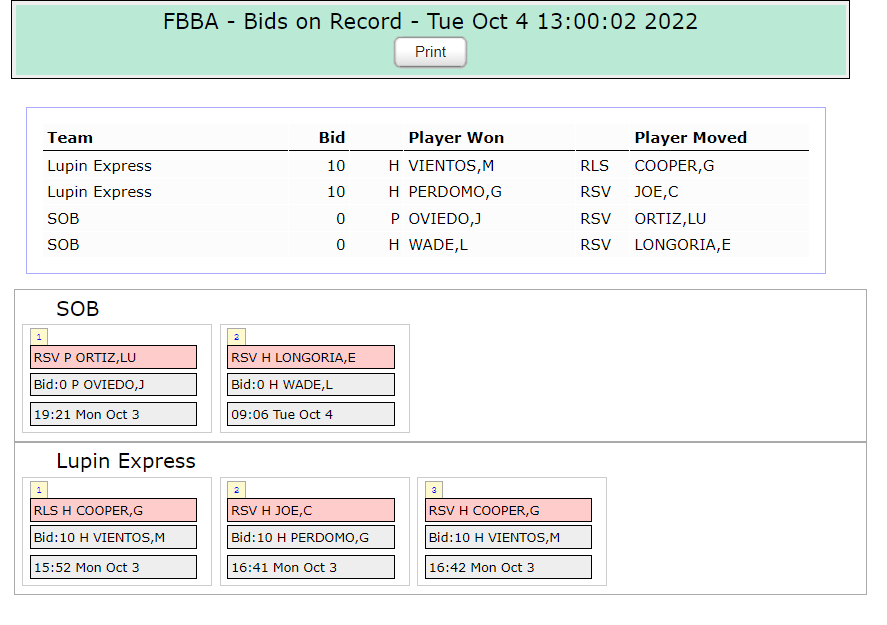Viewport: 887px width, 625px height.
Task: Select the RSV H LONGORIA,E box
Action: click(x=311, y=357)
